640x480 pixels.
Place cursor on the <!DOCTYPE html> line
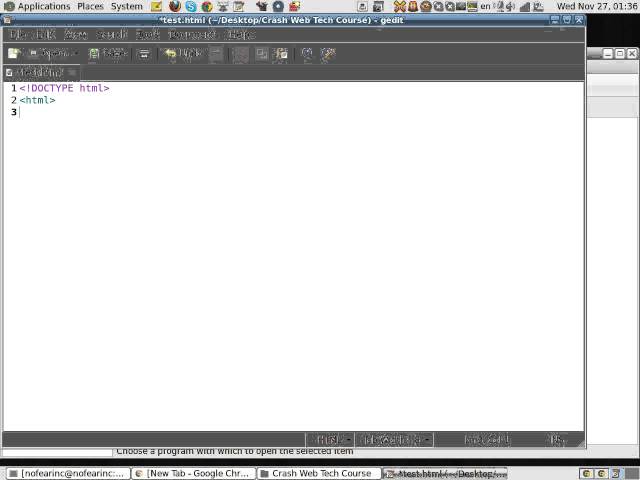pyautogui.click(x=64, y=88)
